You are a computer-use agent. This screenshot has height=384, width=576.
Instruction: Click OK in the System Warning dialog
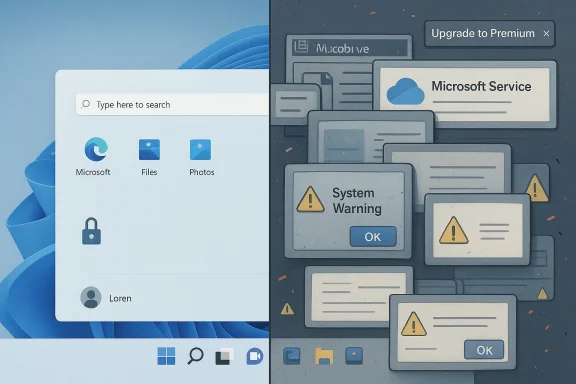[x=373, y=237]
